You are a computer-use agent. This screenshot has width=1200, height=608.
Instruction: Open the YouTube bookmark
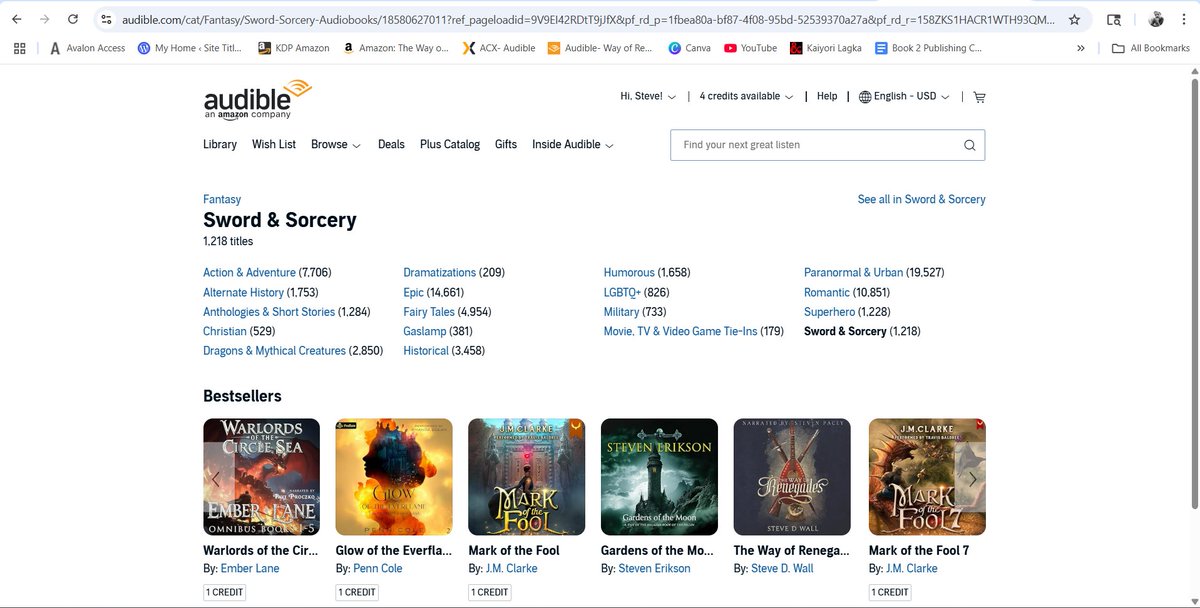[x=751, y=47]
